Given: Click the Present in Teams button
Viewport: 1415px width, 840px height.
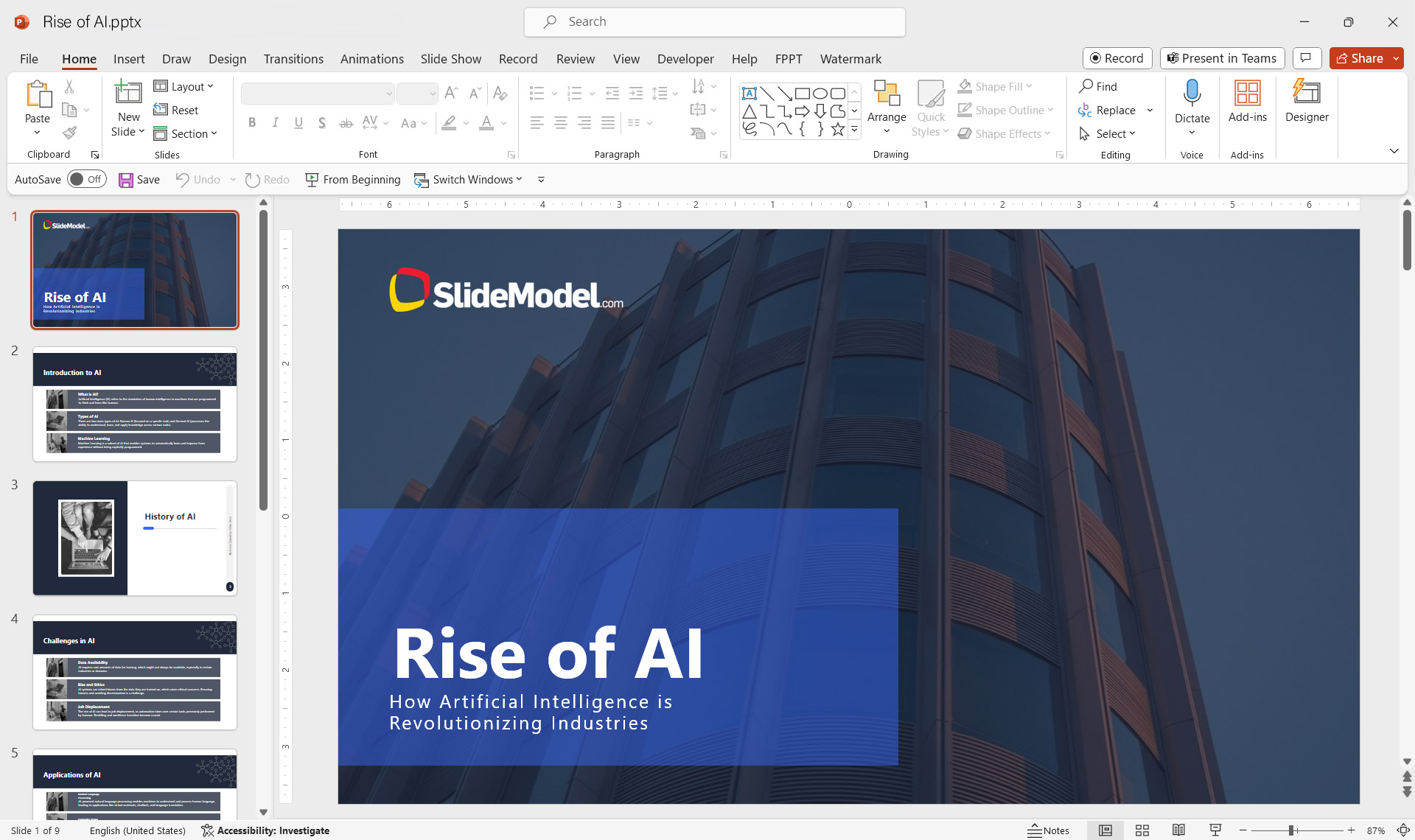Looking at the screenshot, I should point(1221,58).
